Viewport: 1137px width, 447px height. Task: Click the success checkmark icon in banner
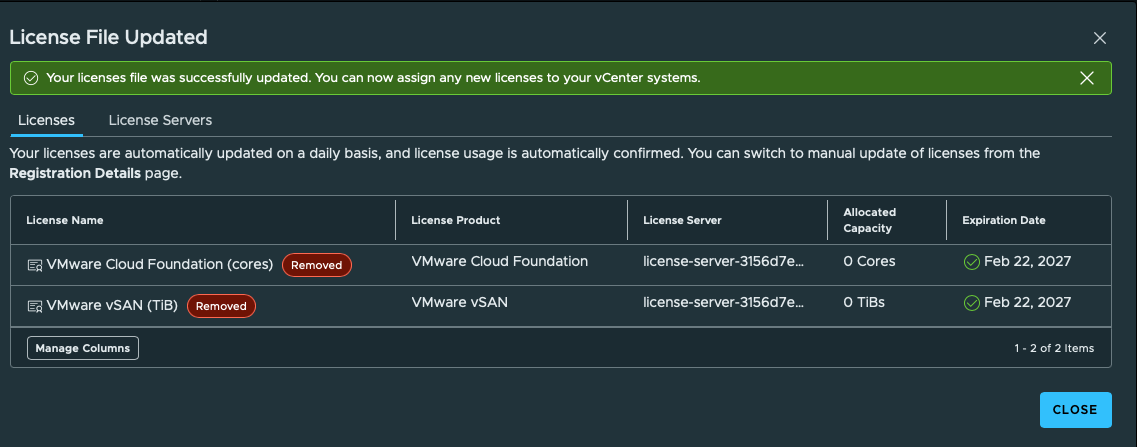(30, 78)
